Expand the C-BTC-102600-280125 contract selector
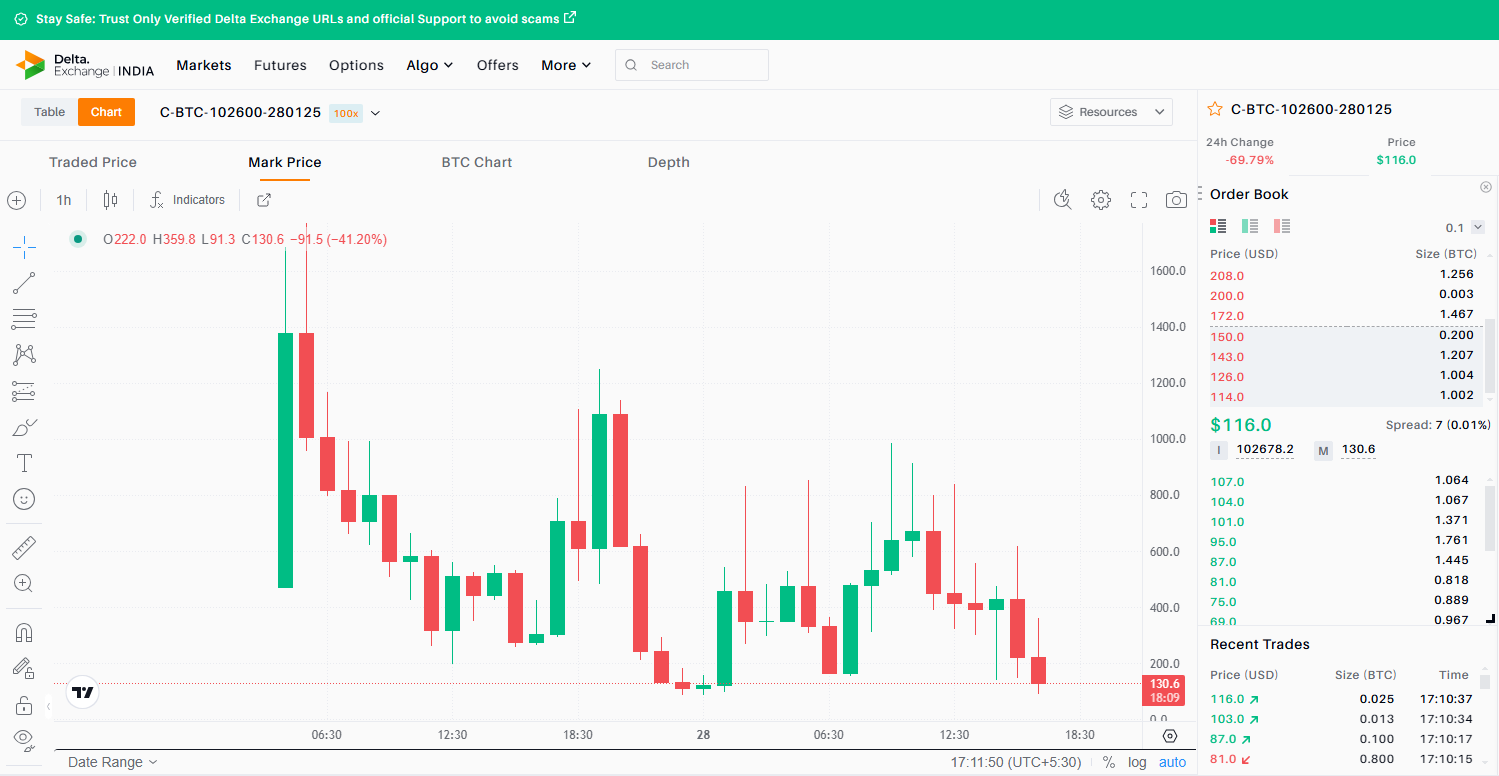1499x776 pixels. (375, 113)
